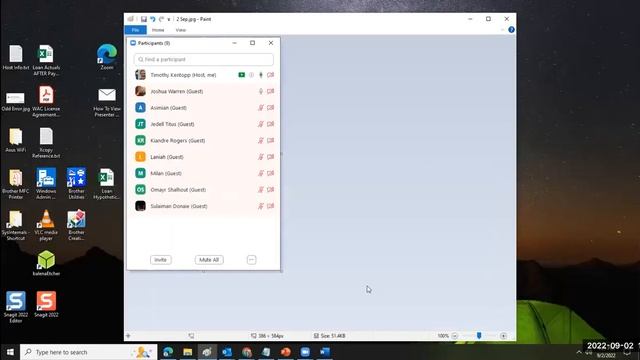The height and width of the screenshot is (360, 640).
Task: Open Paint Help question mark icon
Action: click(x=511, y=30)
